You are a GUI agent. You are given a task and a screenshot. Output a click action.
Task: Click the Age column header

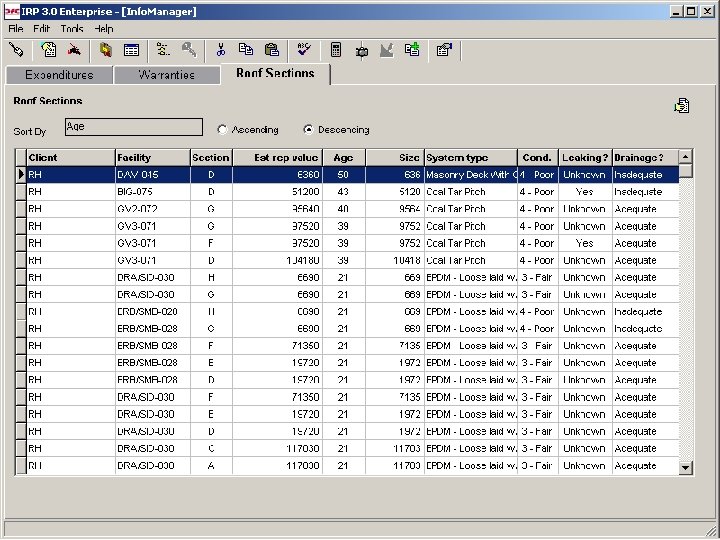343,158
